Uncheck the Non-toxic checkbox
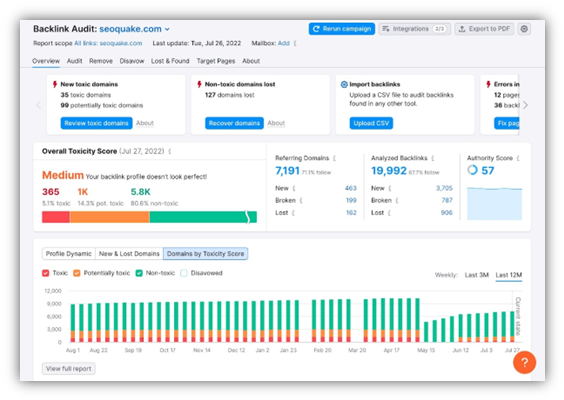The height and width of the screenshot is (400, 564). pyautogui.click(x=139, y=273)
